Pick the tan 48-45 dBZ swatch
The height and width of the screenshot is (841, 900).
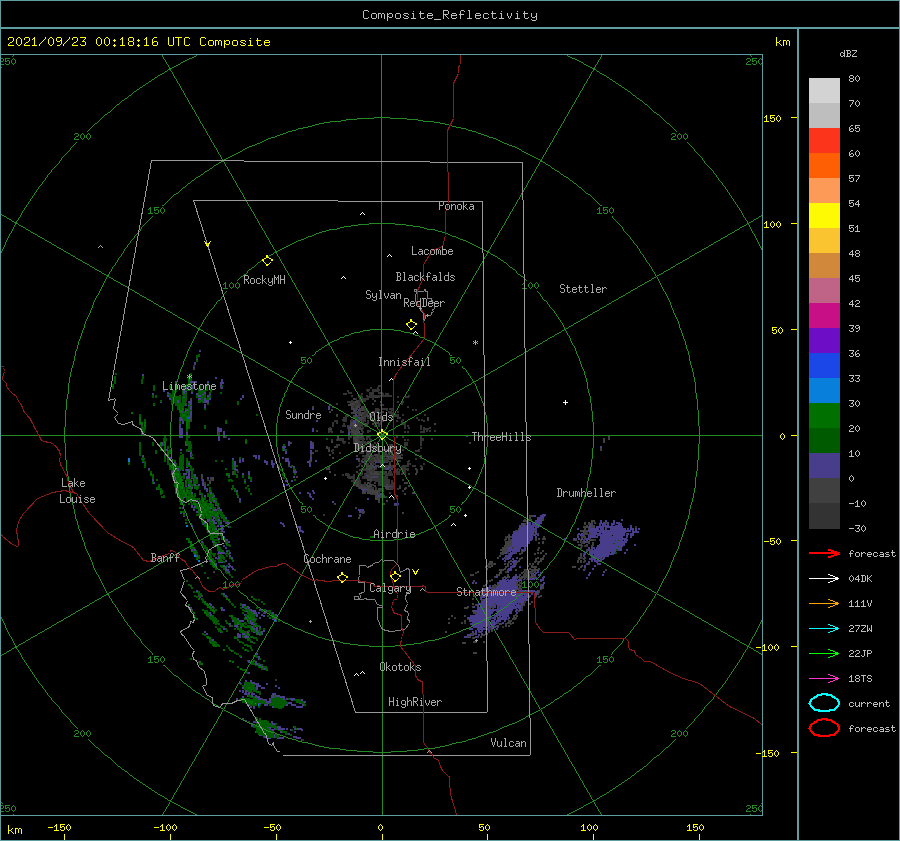pyautogui.click(x=824, y=266)
